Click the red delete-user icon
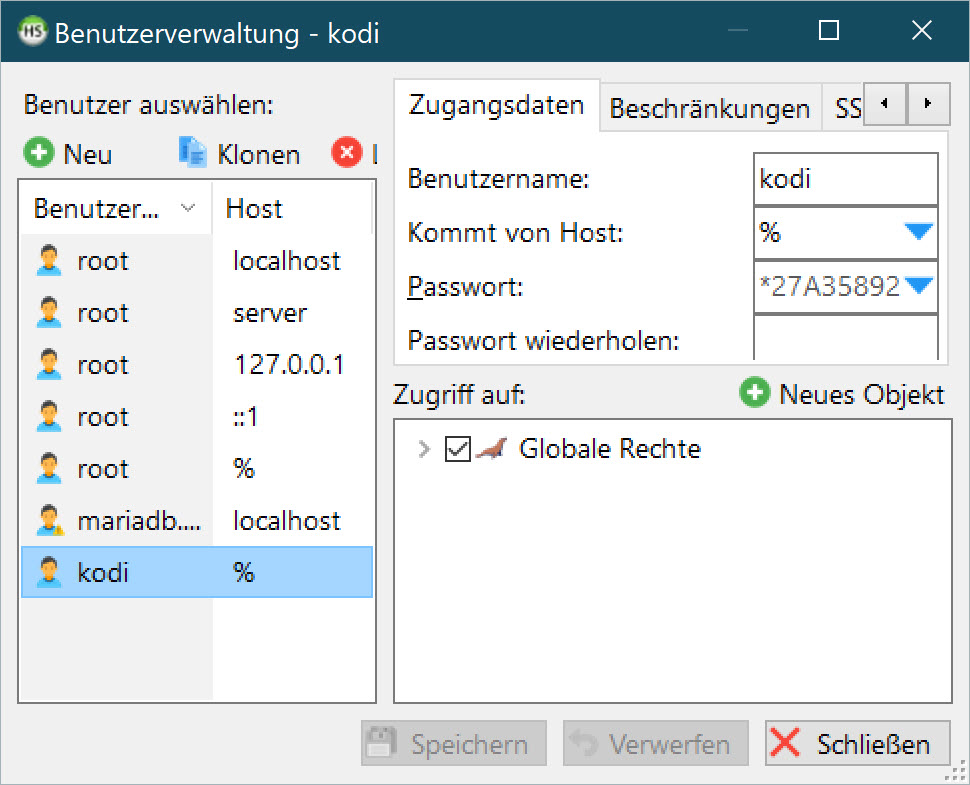970x785 pixels. (346, 152)
